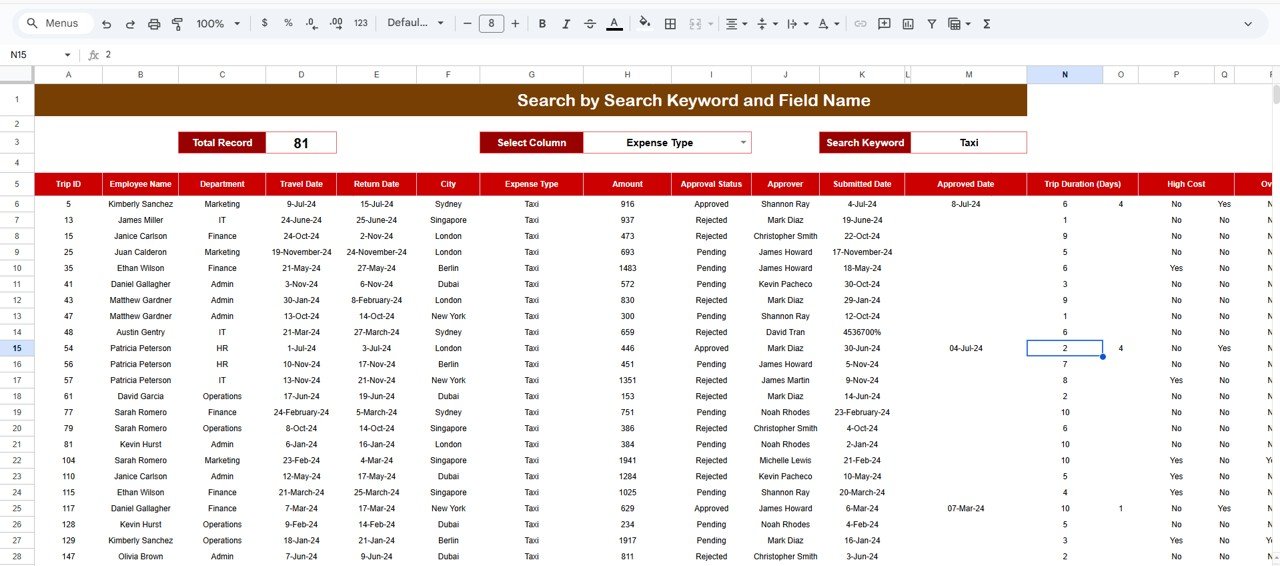
Task: Open the Borders tool
Action: (670, 23)
